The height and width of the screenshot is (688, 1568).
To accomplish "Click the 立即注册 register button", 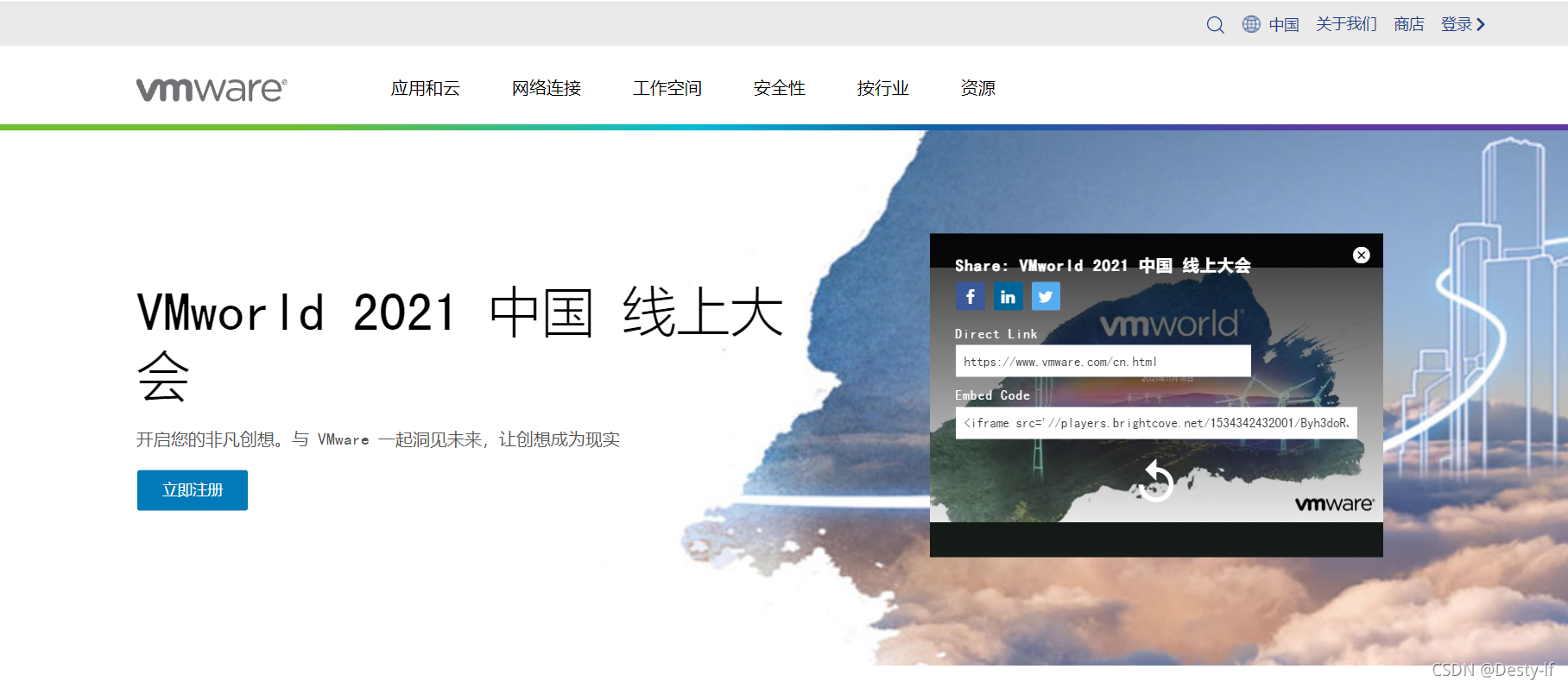I will point(193,490).
